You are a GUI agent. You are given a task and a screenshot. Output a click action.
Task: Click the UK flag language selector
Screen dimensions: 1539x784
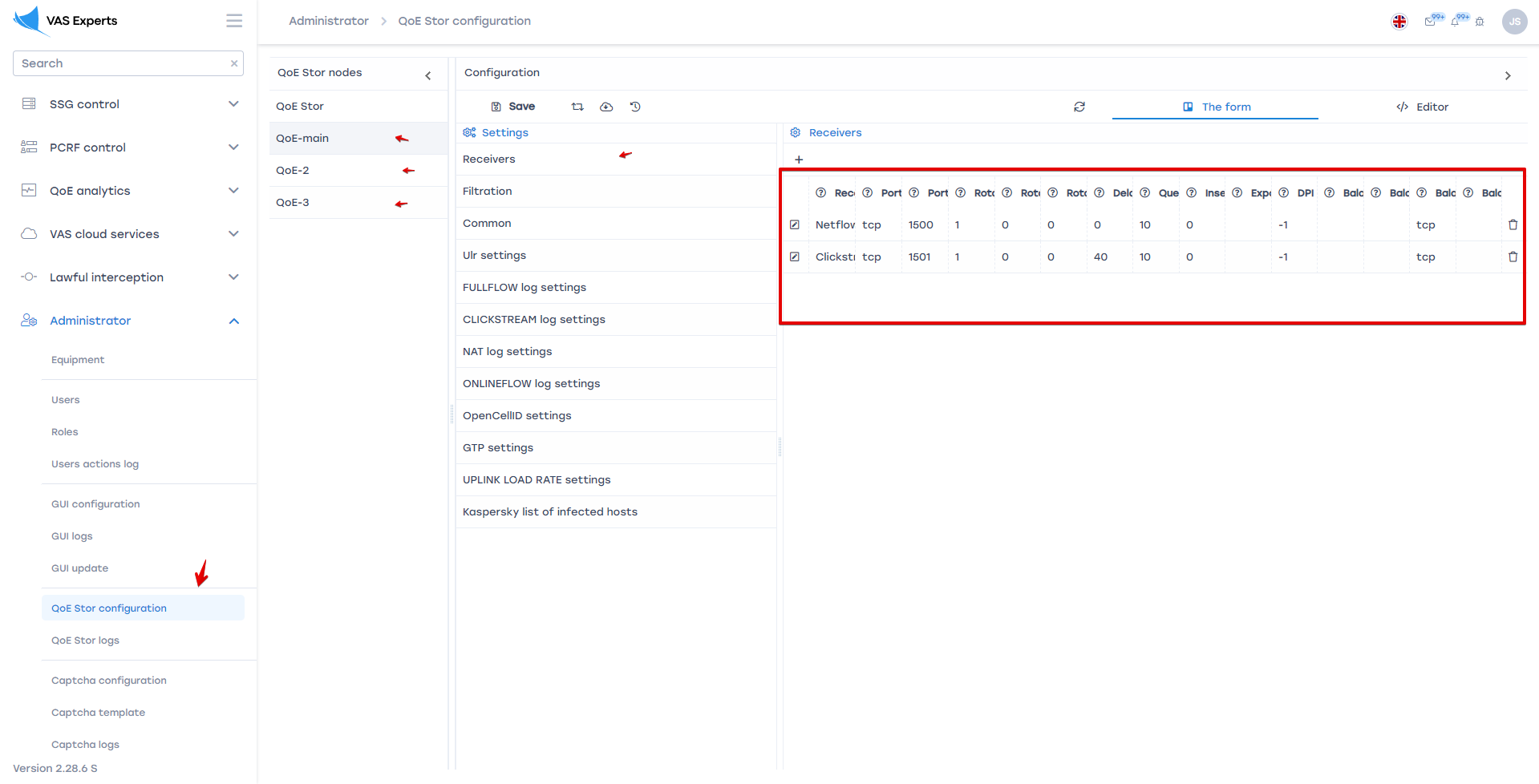(1399, 22)
